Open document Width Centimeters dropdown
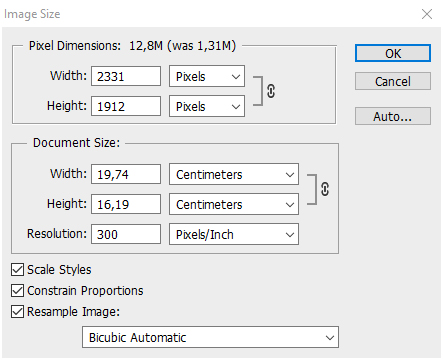The image size is (444, 360). (234, 174)
